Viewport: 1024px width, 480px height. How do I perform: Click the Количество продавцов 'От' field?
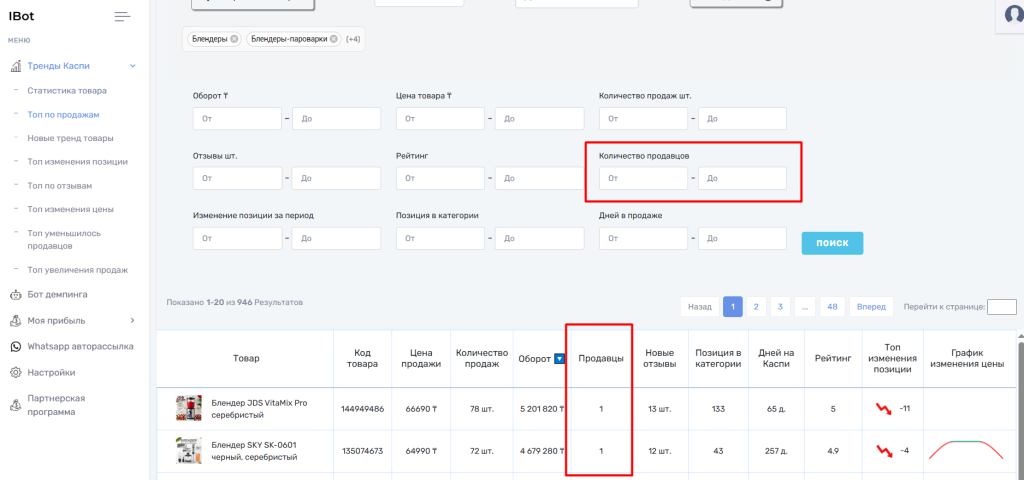(x=643, y=178)
